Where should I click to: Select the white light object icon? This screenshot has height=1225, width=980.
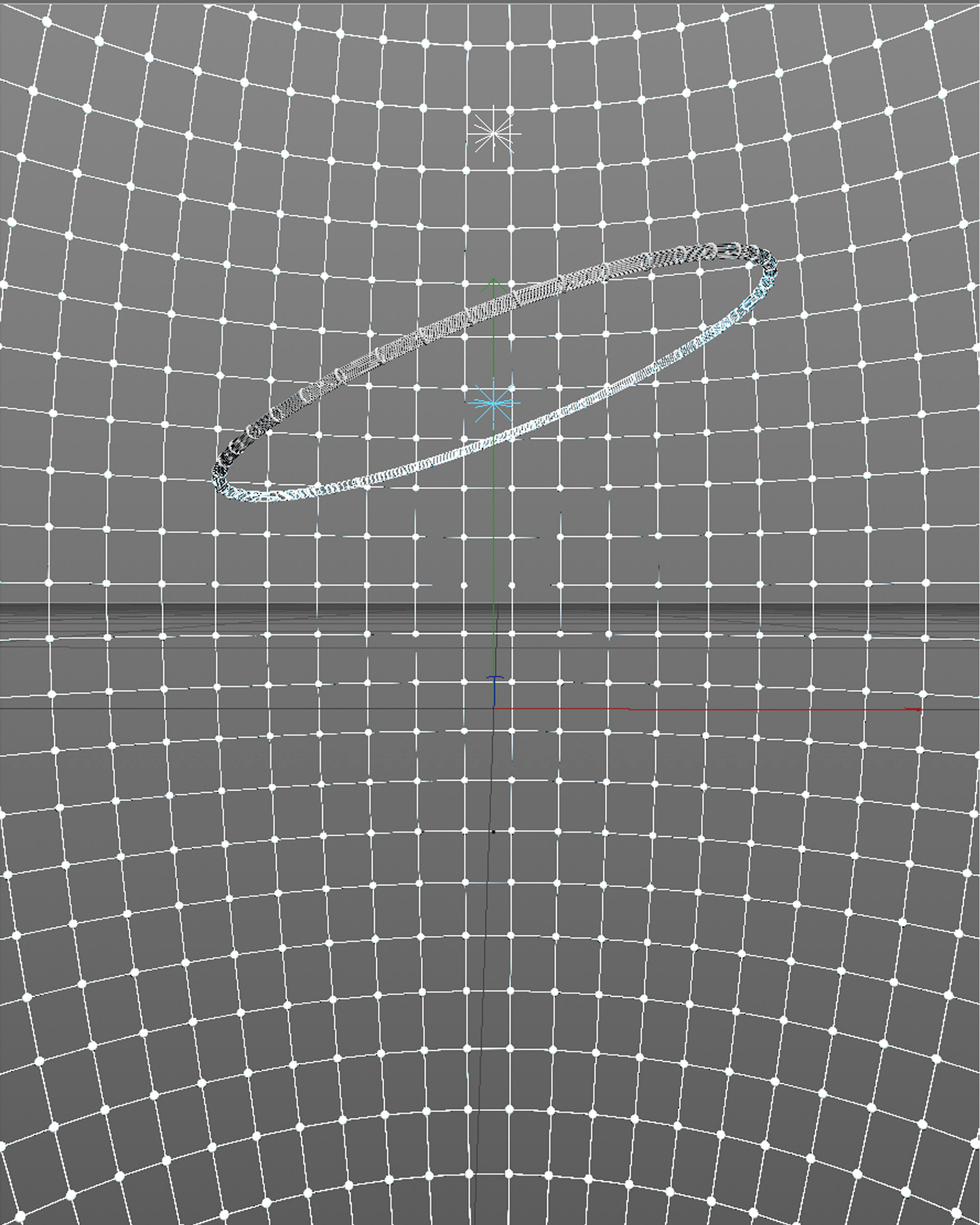click(x=493, y=134)
